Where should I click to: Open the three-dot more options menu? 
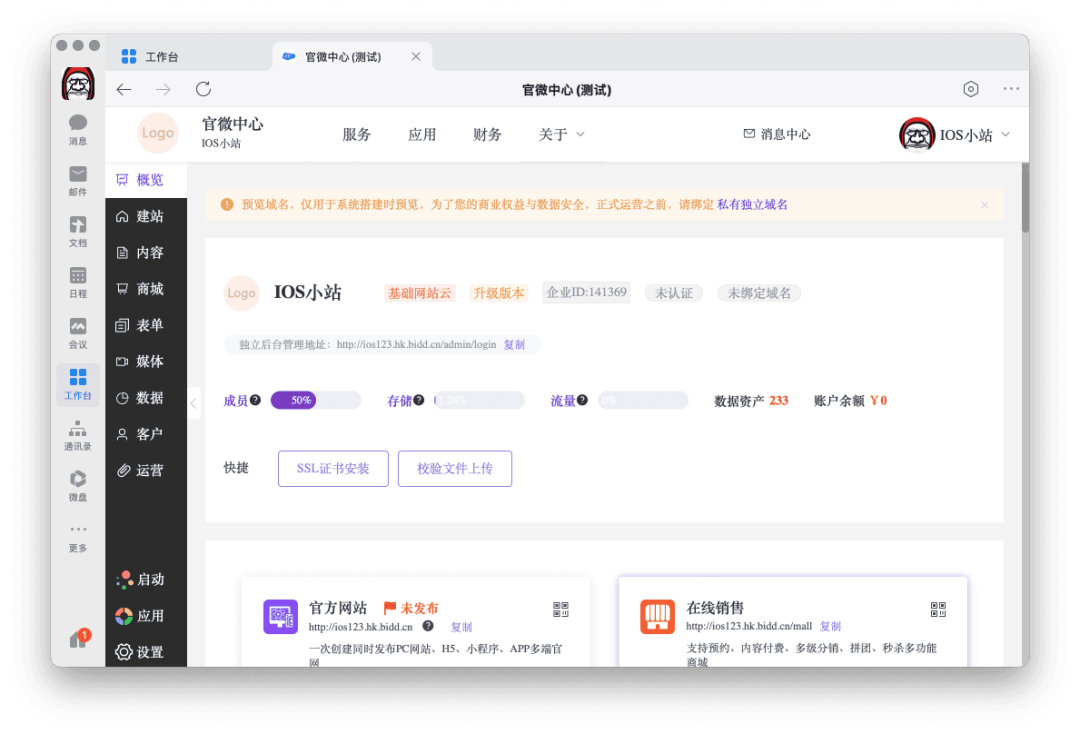click(1010, 89)
